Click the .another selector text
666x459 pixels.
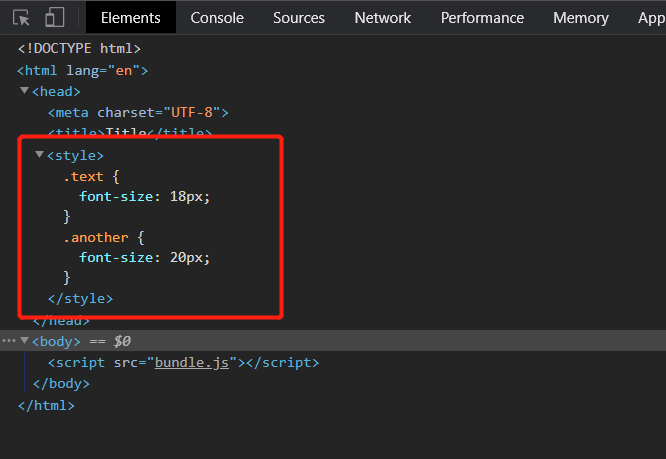[96, 237]
